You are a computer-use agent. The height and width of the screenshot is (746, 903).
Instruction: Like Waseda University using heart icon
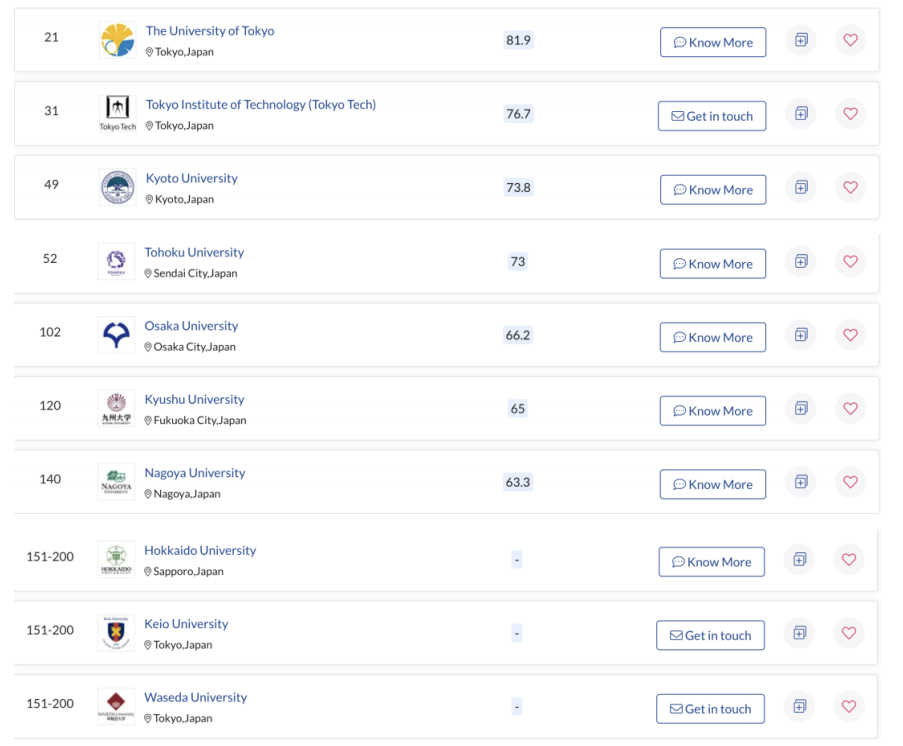pos(849,707)
